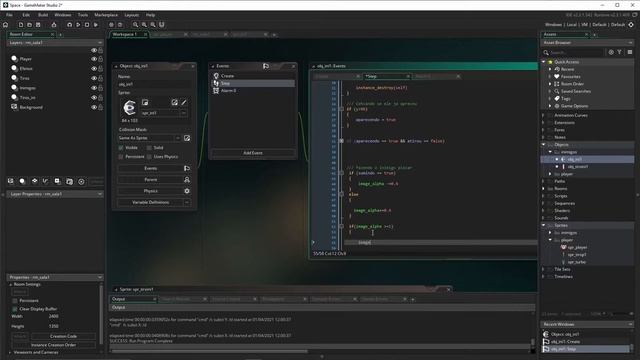Viewport: 640px width, 360px height.
Task: Open the File menu
Action: point(9,15)
